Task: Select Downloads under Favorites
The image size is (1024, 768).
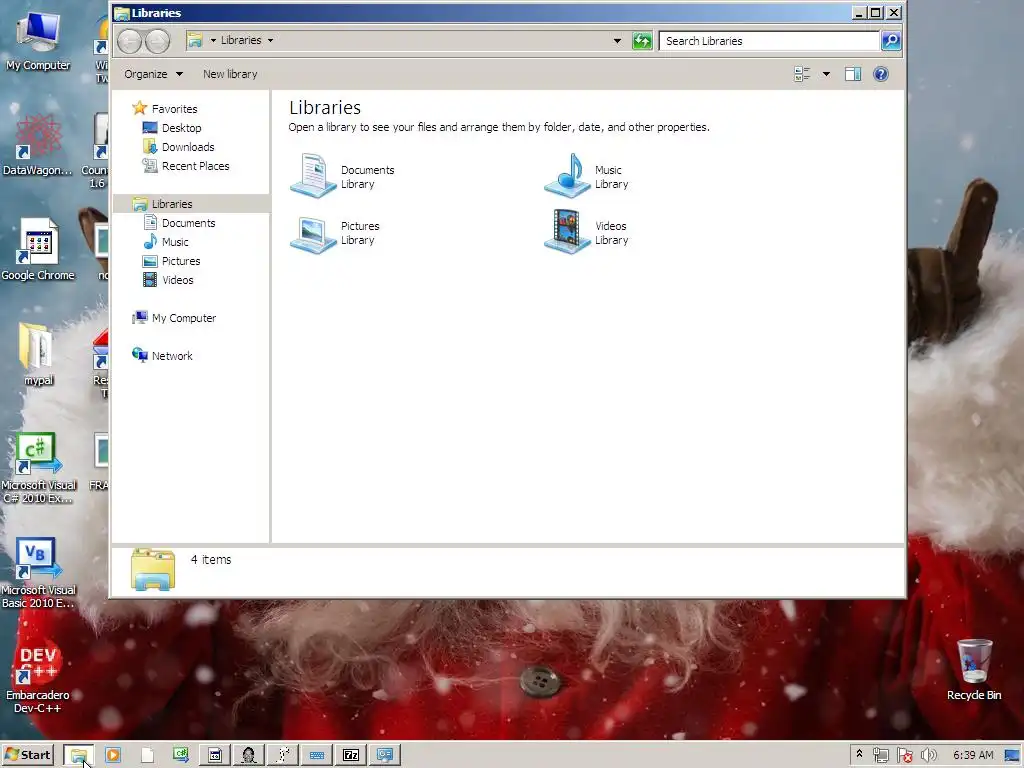Action: point(188,147)
